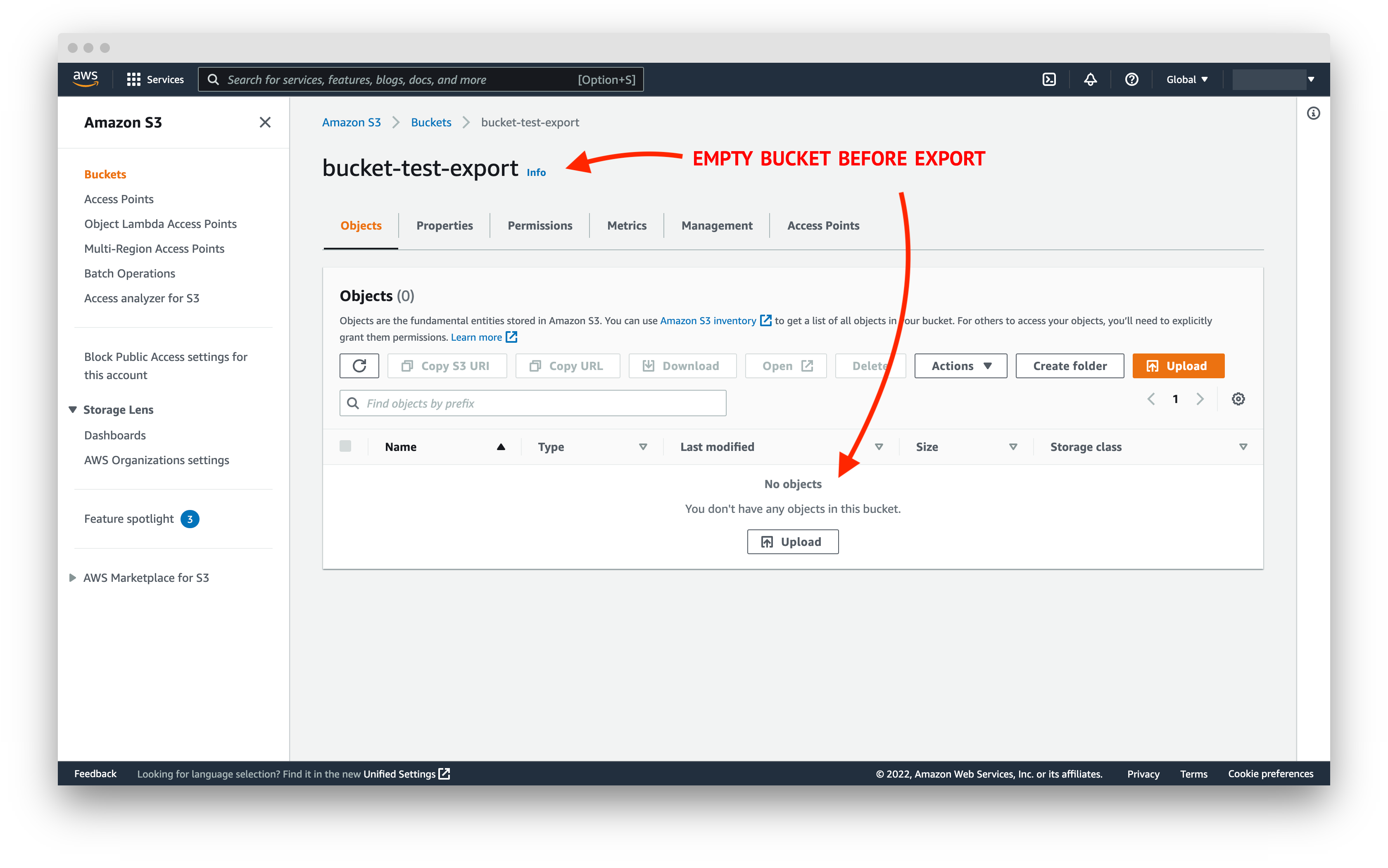Viewport: 1388px width, 868px height.
Task: Open the Amazon S3 inventory link
Action: click(x=708, y=320)
